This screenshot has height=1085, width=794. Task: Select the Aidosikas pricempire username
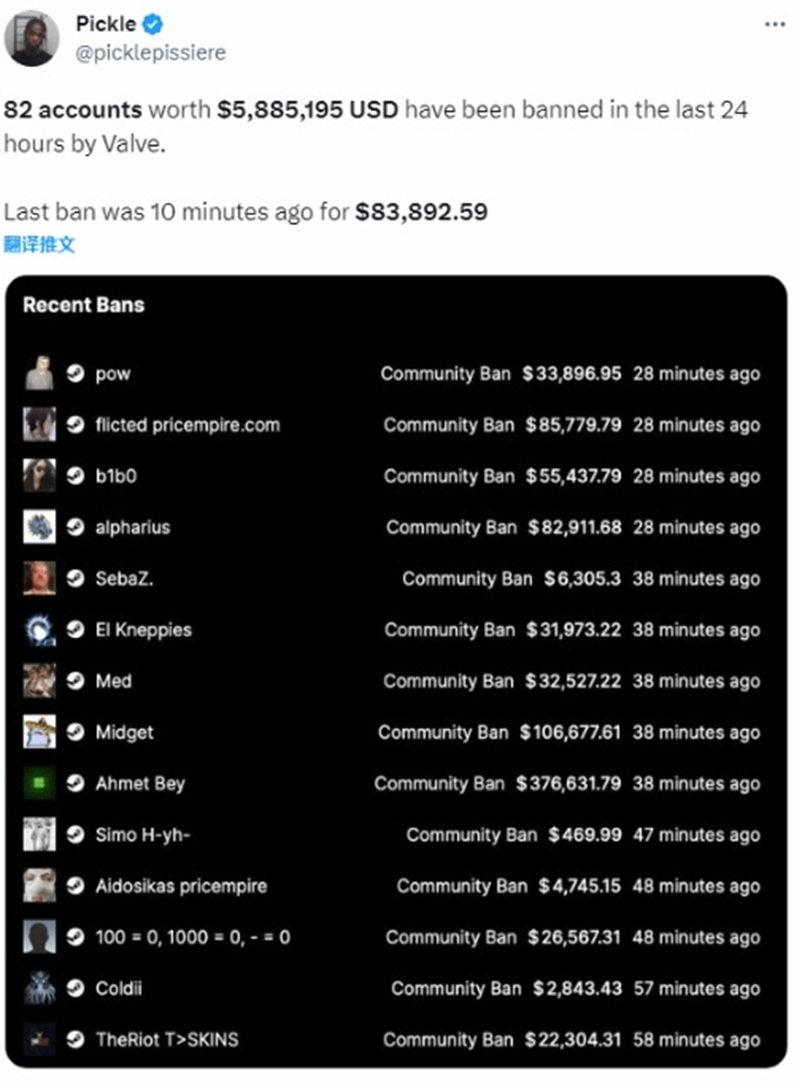181,886
